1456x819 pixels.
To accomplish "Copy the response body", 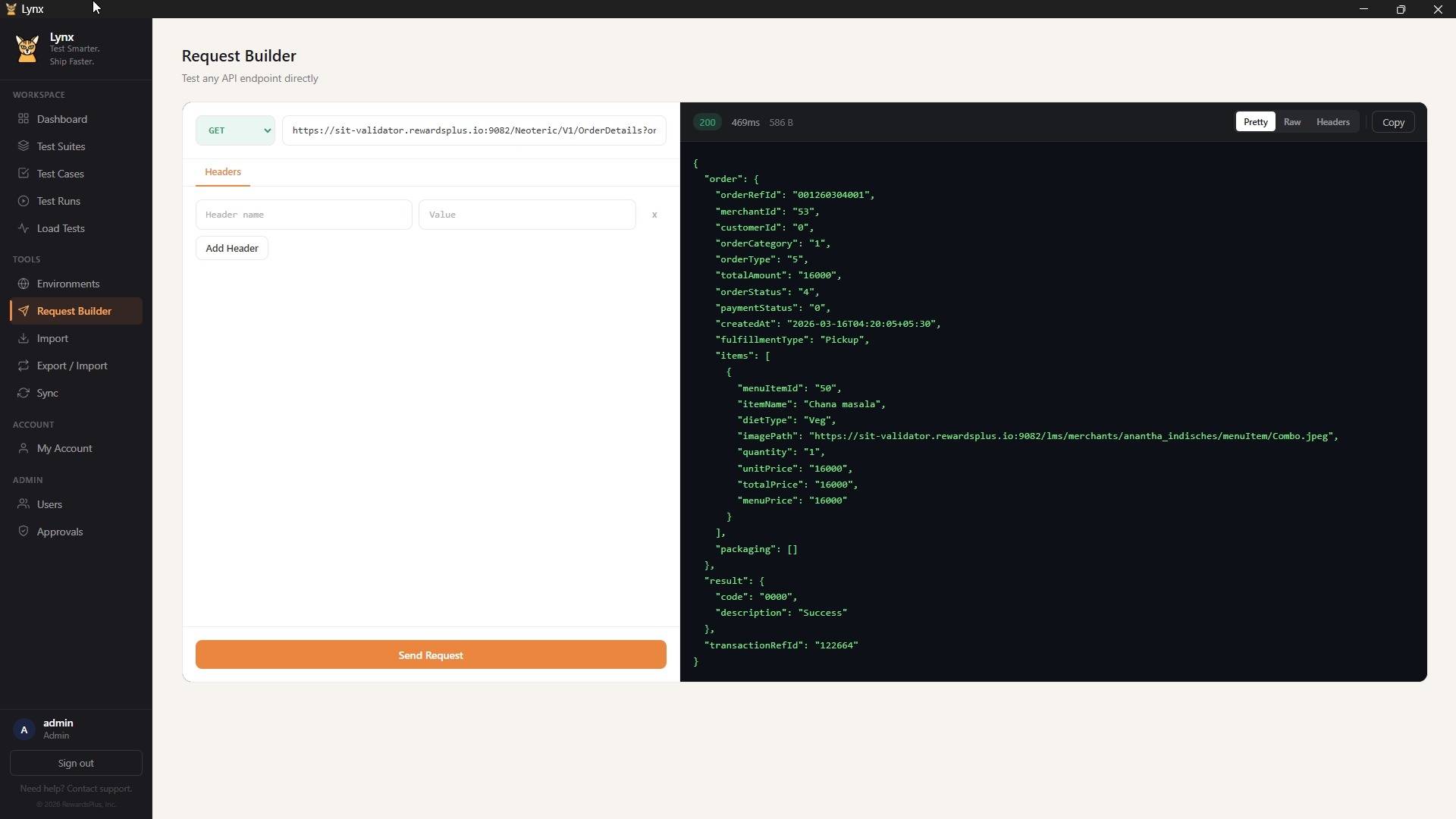I will 1393,121.
